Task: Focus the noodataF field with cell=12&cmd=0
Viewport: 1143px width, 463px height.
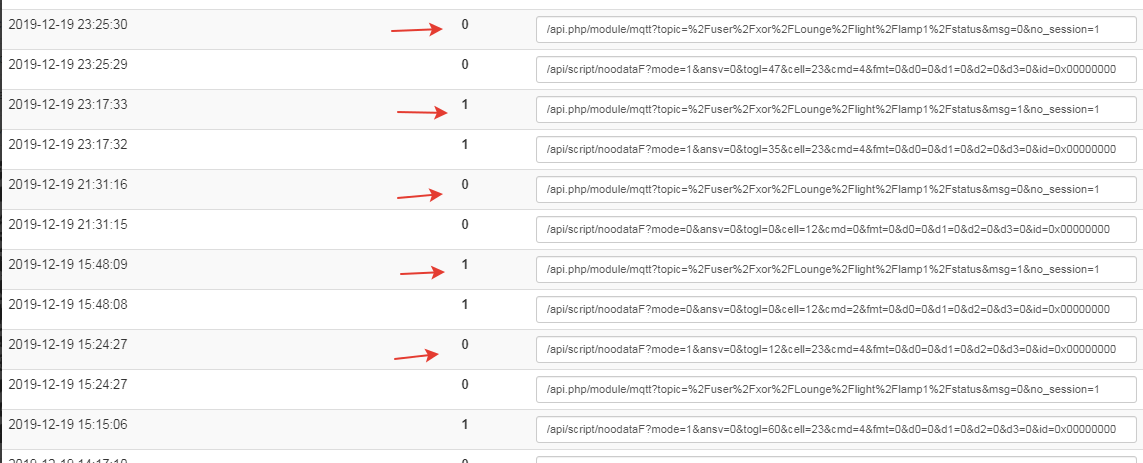Action: (836, 230)
